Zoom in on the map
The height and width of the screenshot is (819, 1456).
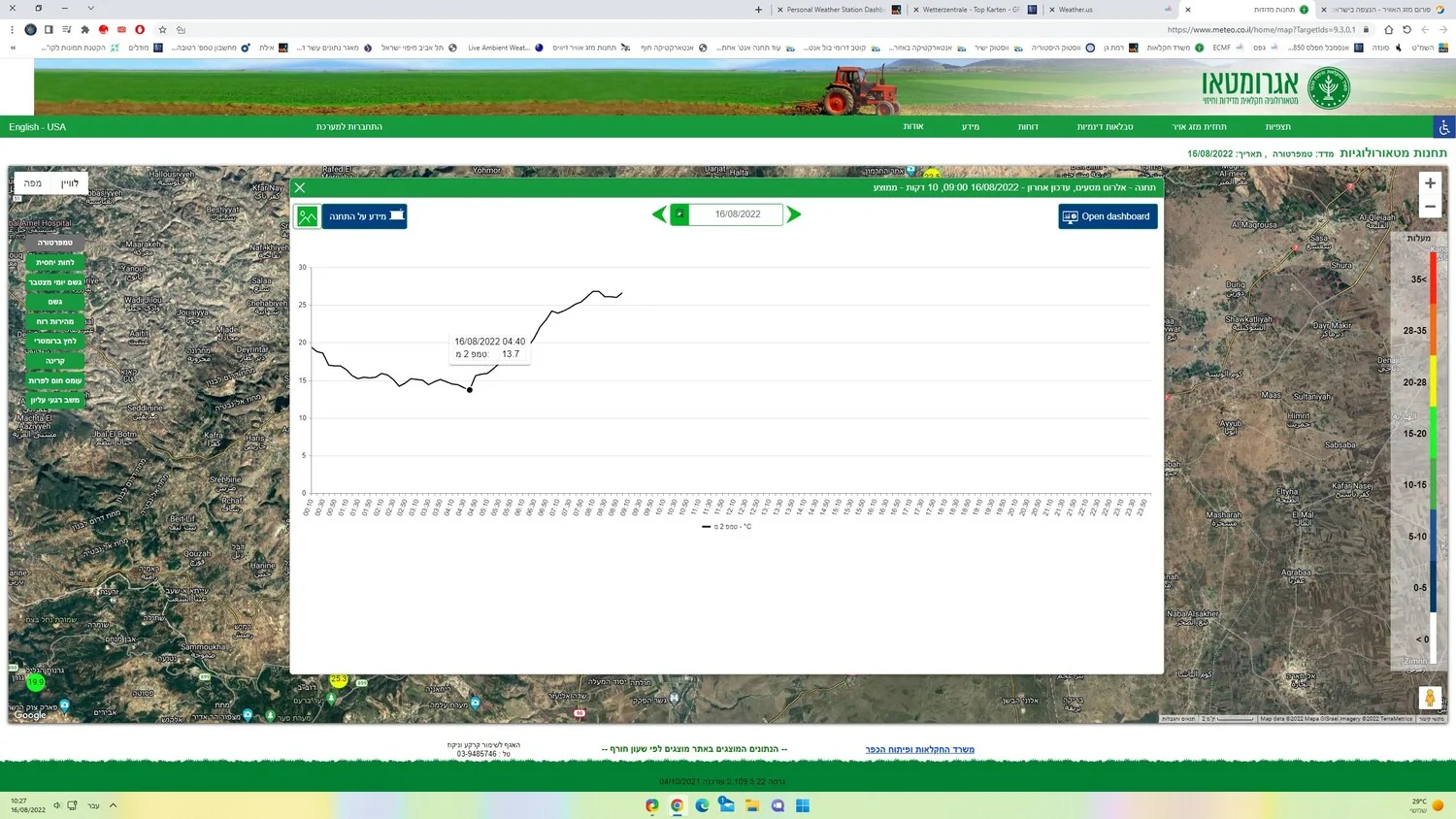tap(1429, 183)
